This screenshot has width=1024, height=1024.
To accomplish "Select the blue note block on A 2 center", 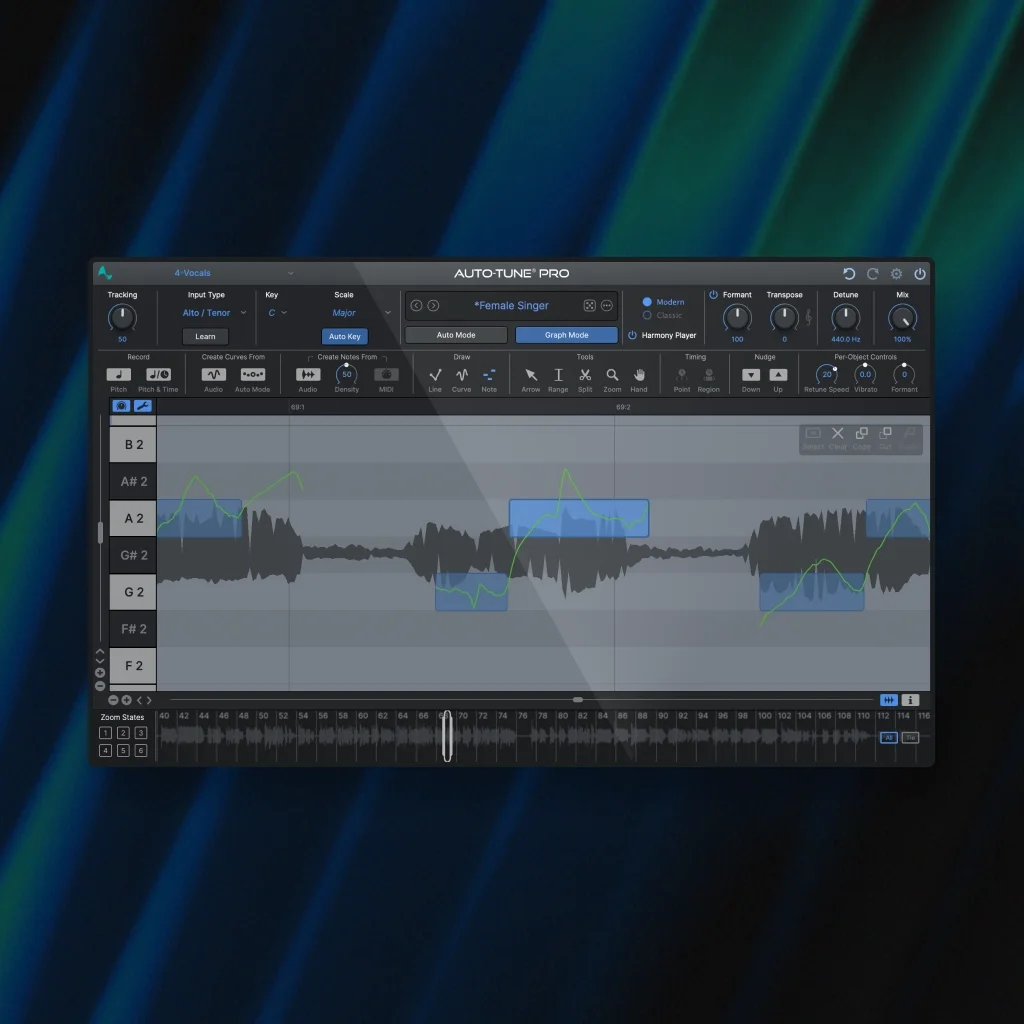I will point(579,519).
